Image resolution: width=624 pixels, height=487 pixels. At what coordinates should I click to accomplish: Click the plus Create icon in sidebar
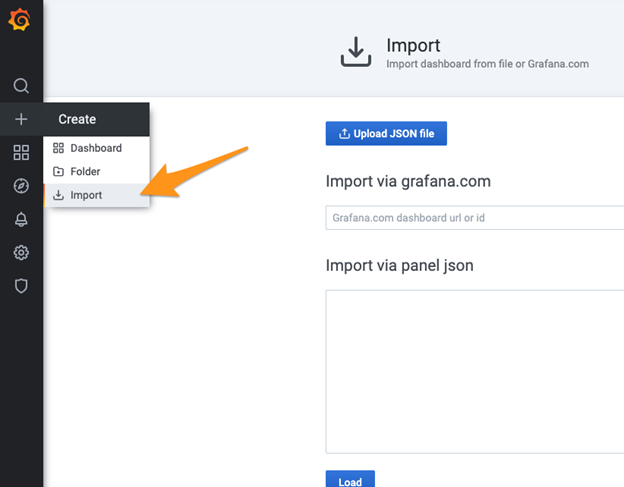tap(21, 119)
